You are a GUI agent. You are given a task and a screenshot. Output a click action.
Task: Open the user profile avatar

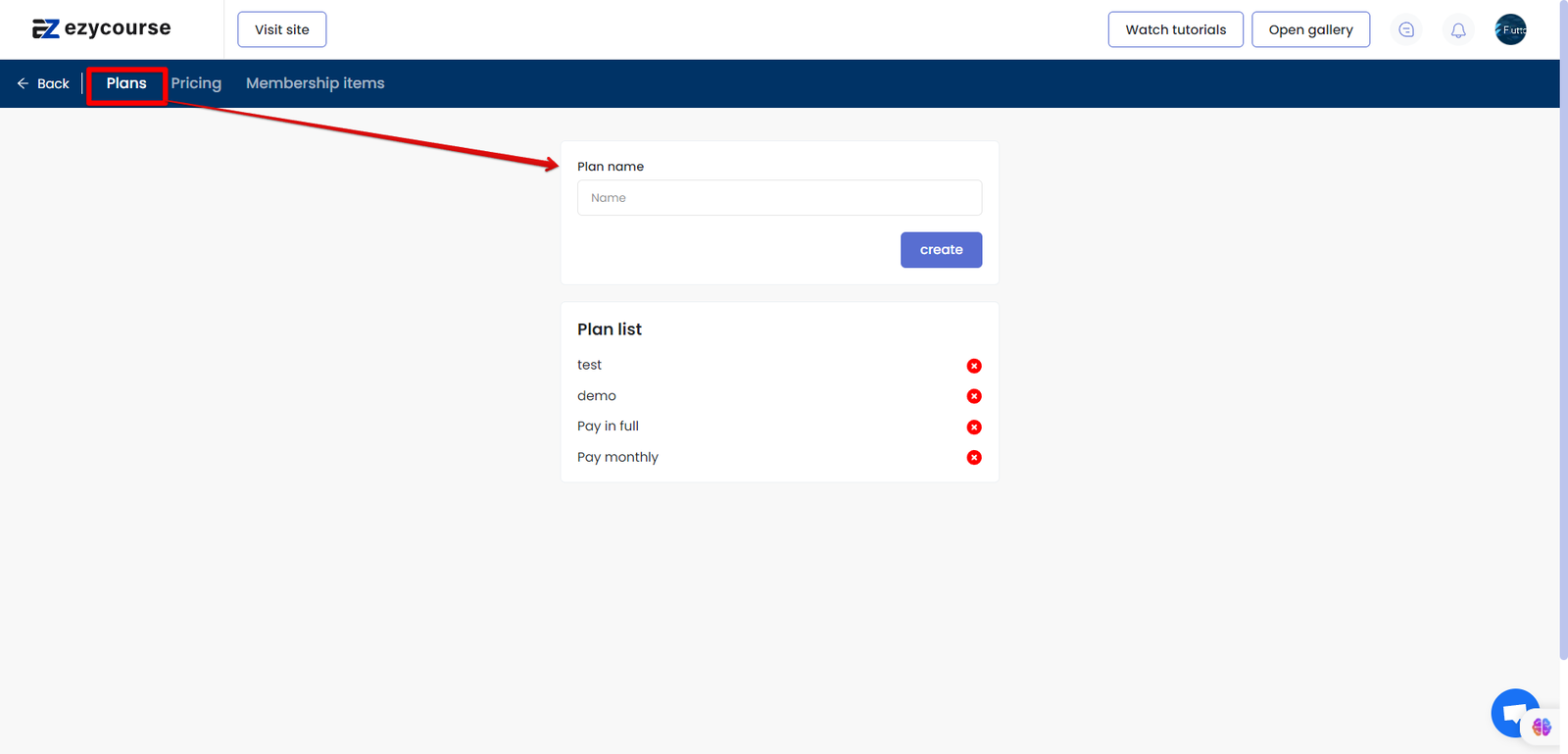(x=1510, y=29)
